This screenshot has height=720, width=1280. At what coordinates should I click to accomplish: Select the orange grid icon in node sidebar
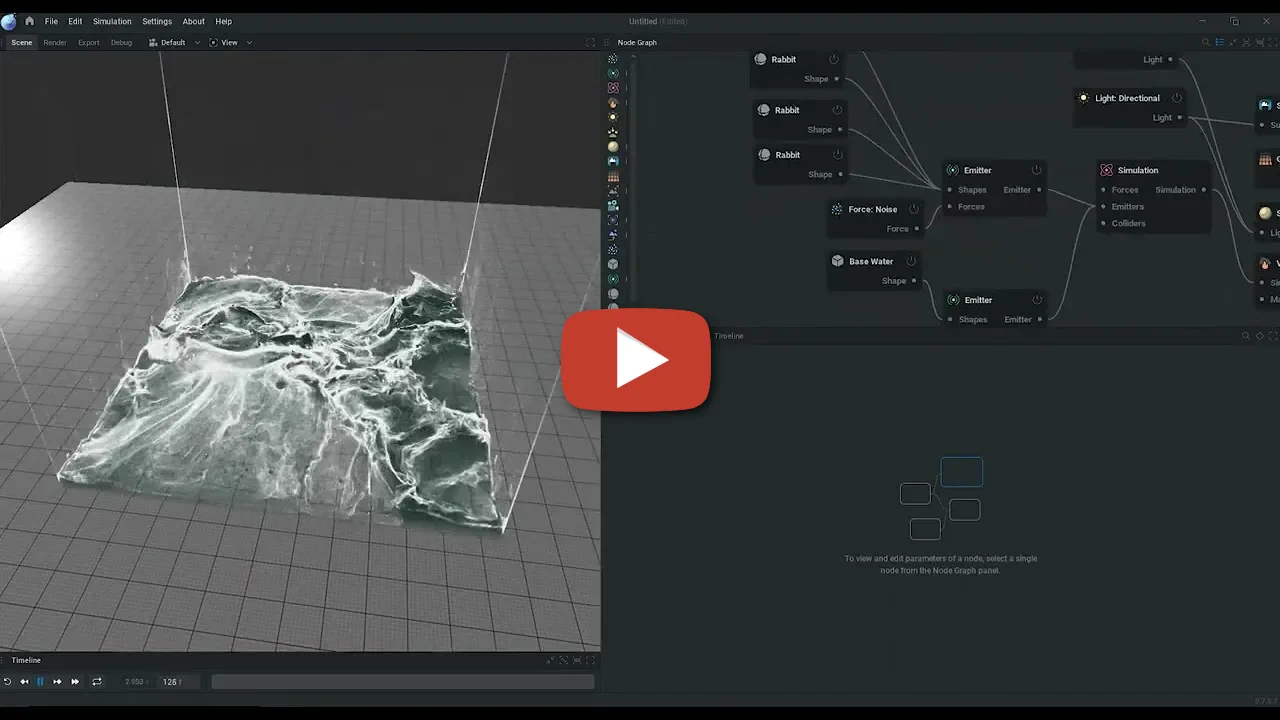(x=613, y=176)
